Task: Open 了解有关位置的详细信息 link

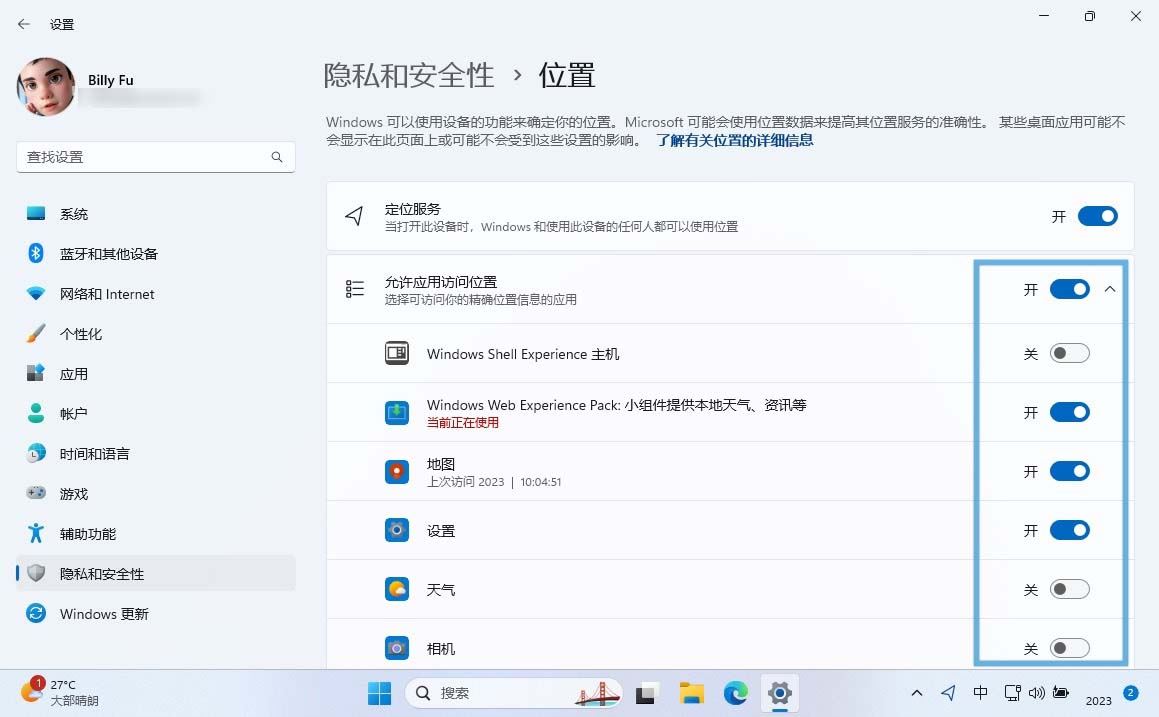Action: coord(734,141)
